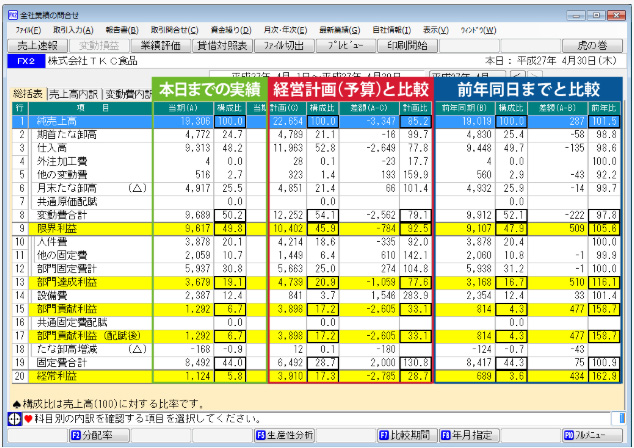The image size is (634, 448).
Task: Click the 22,654 planned sales value
Action: pos(288,121)
